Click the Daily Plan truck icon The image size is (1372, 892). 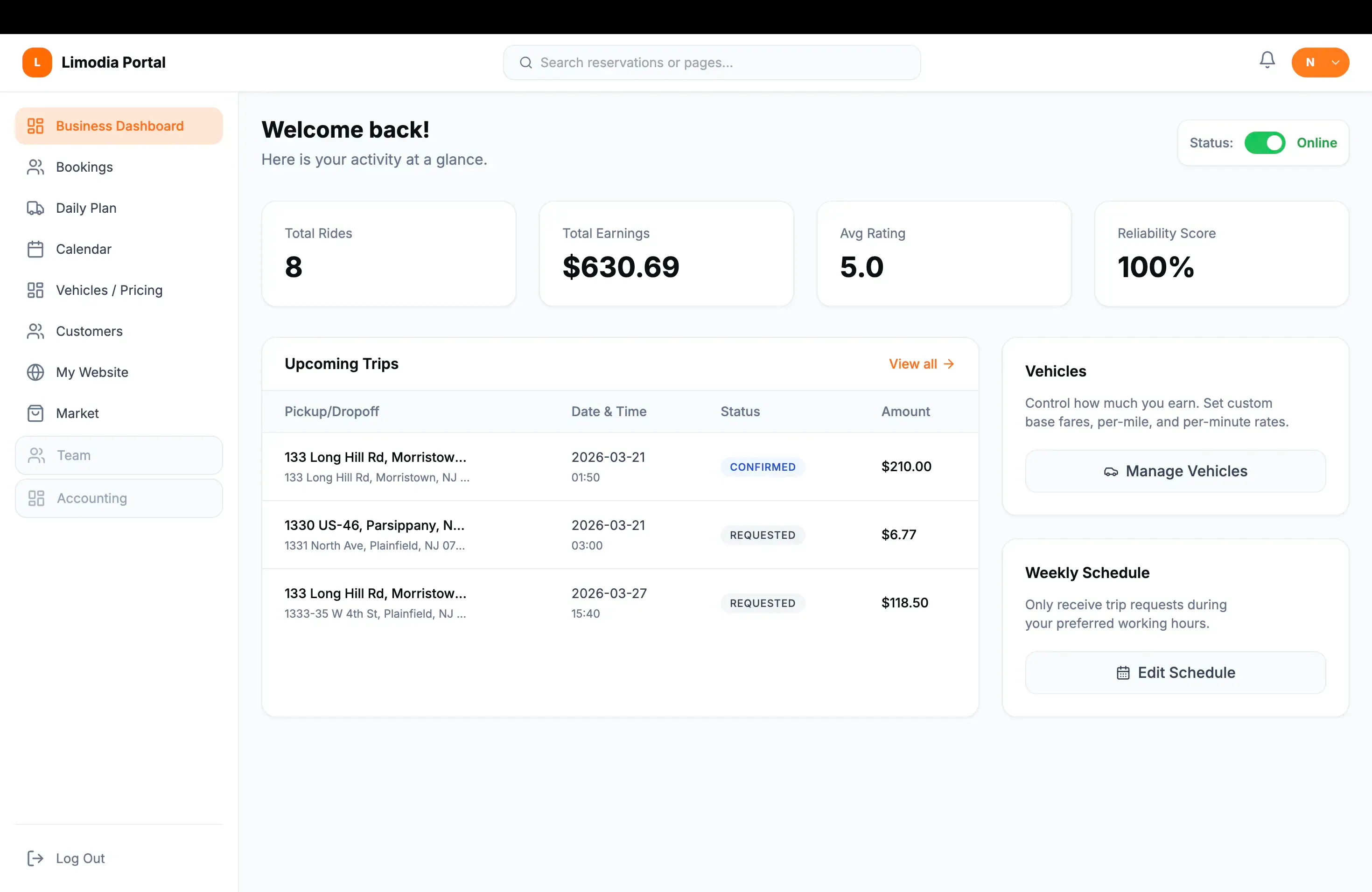pyautogui.click(x=35, y=208)
